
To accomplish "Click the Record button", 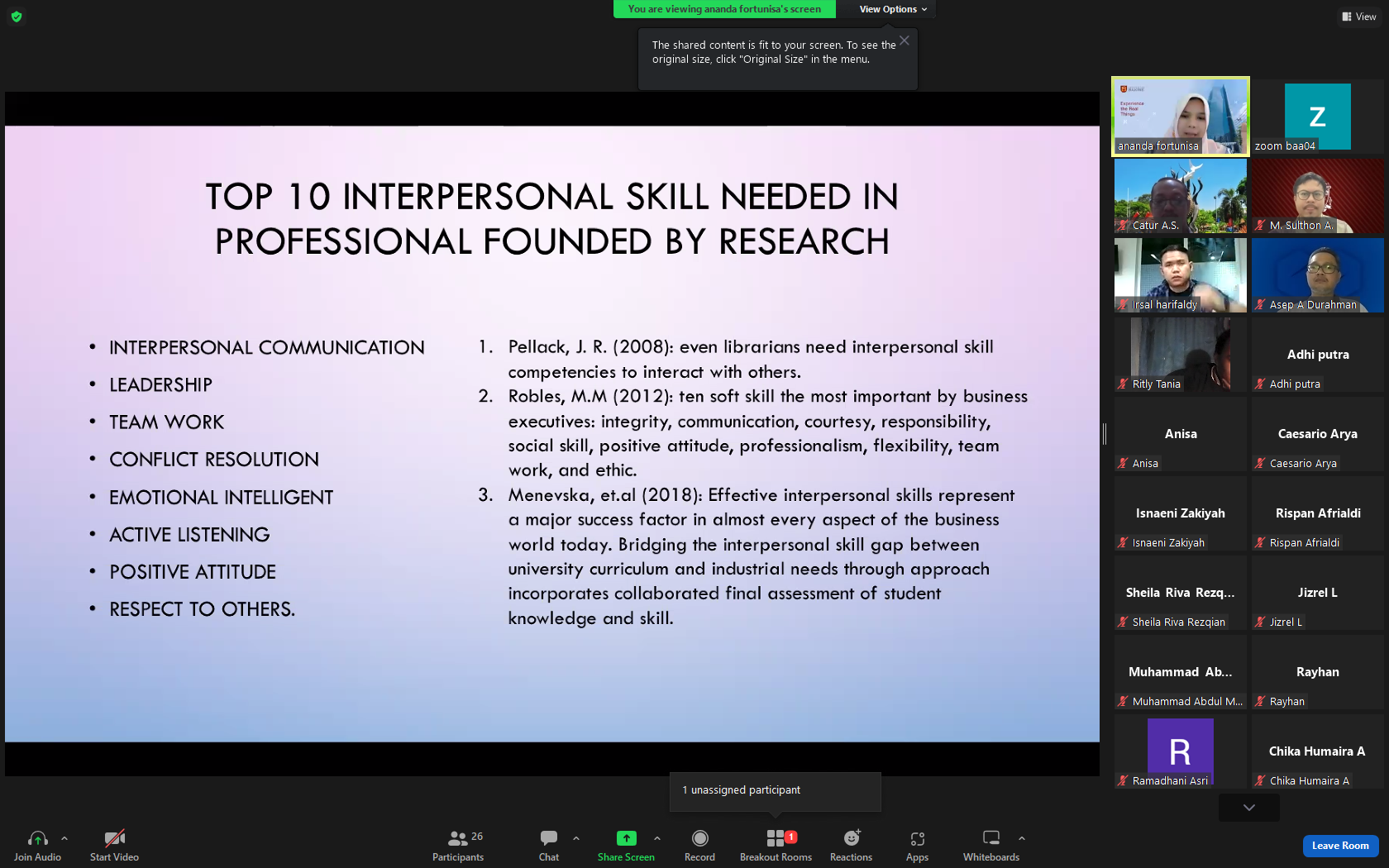I will click(699, 846).
